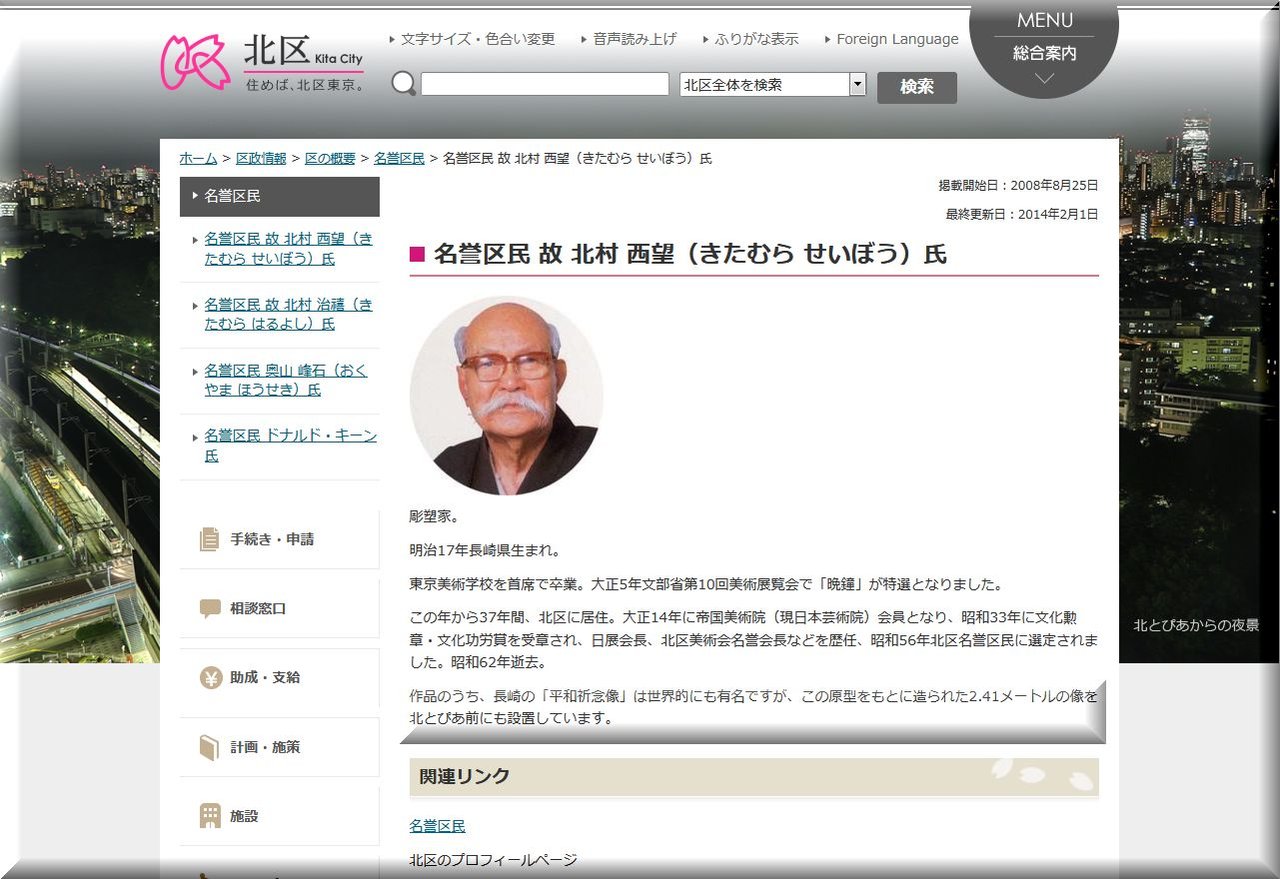The image size is (1280, 879).
Task: Click the 関連リンク section heading
Action: coord(754,777)
